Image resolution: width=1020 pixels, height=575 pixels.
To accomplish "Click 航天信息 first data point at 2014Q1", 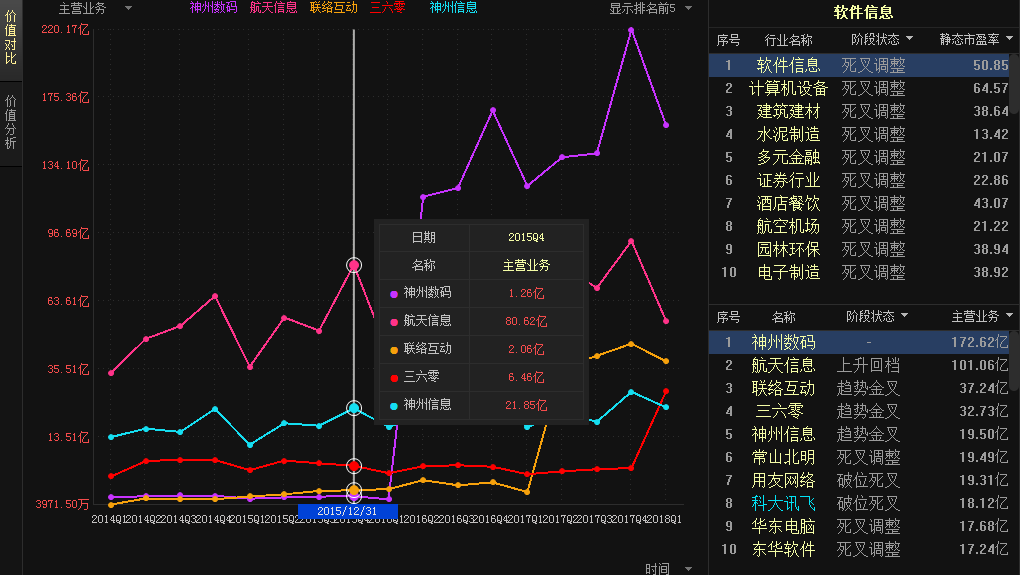I will tap(111, 373).
